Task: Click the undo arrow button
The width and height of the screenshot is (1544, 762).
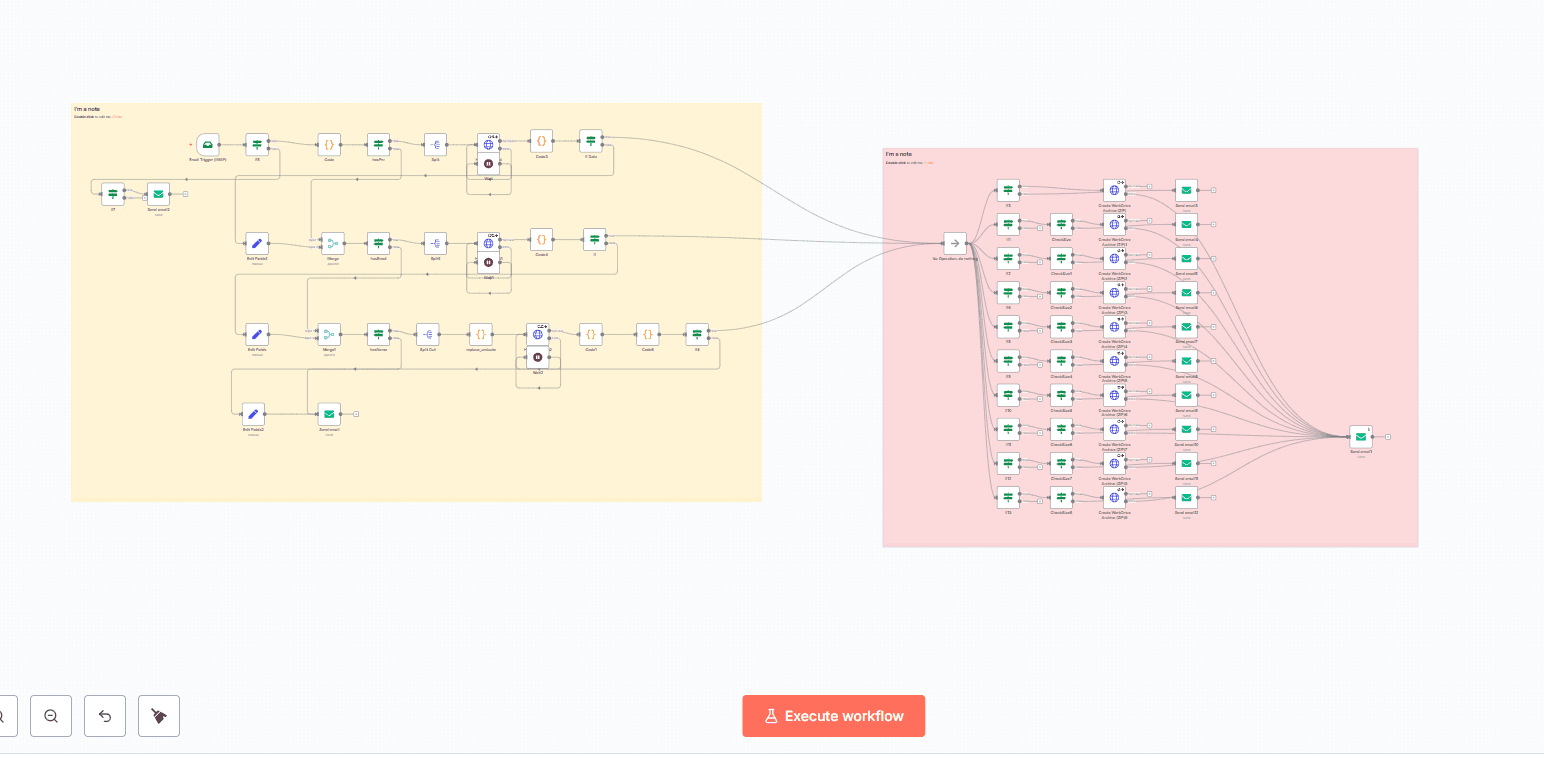Action: [x=105, y=716]
